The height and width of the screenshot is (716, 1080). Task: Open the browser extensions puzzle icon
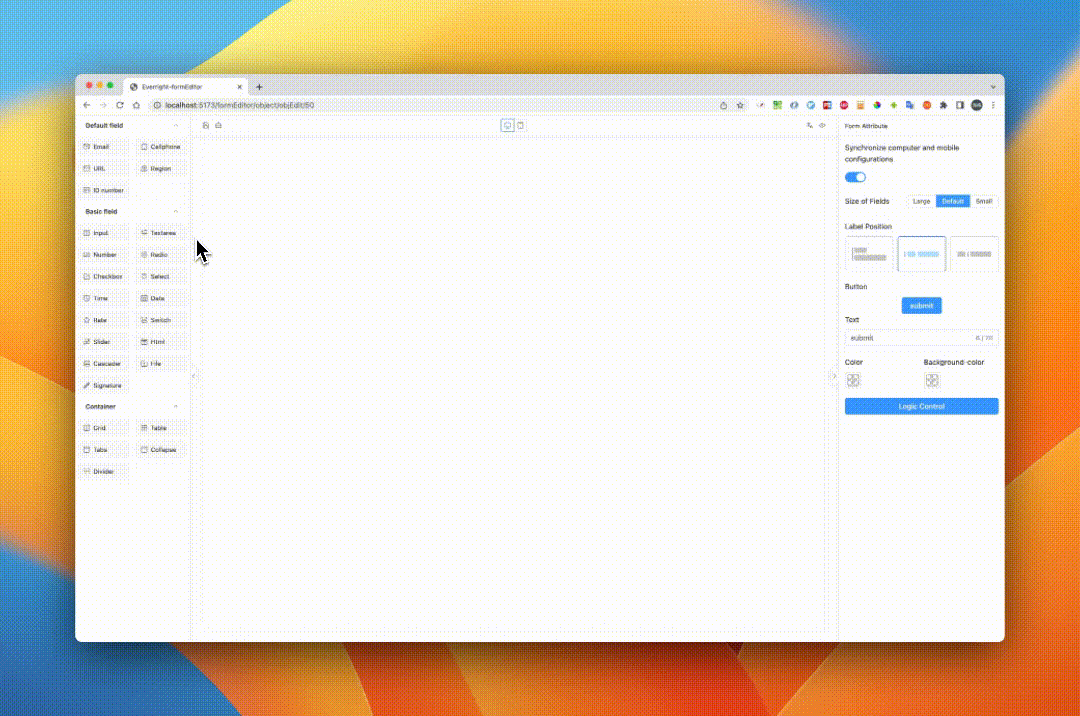944,105
